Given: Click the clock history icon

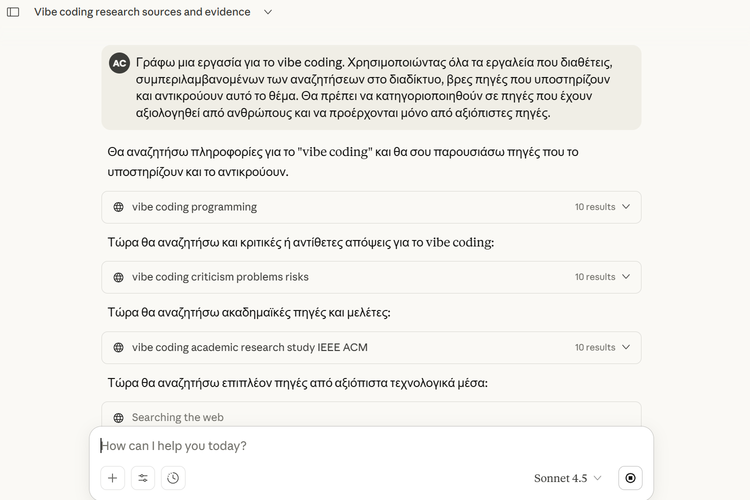Looking at the screenshot, I should click(173, 478).
